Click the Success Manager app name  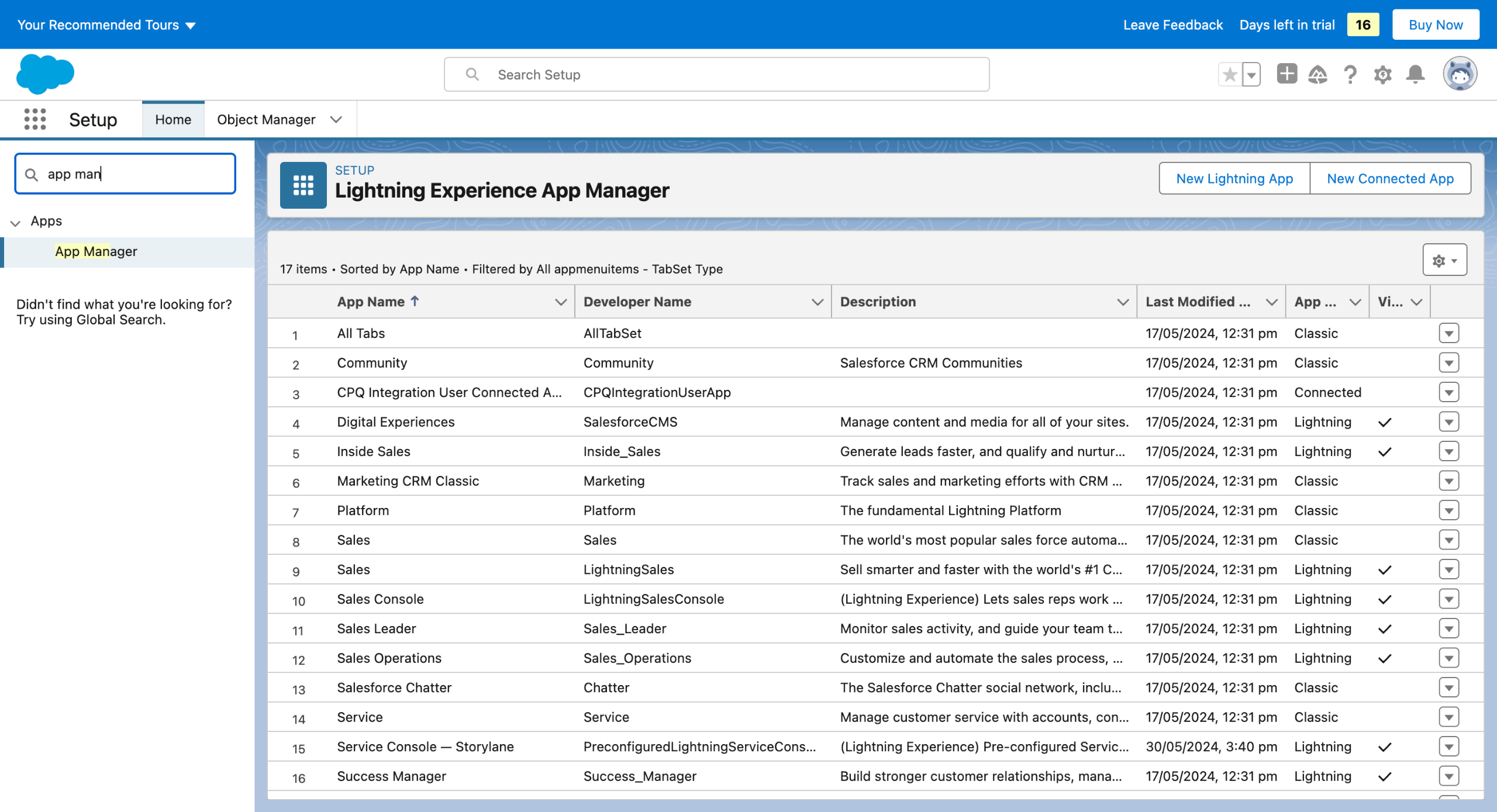pos(391,776)
